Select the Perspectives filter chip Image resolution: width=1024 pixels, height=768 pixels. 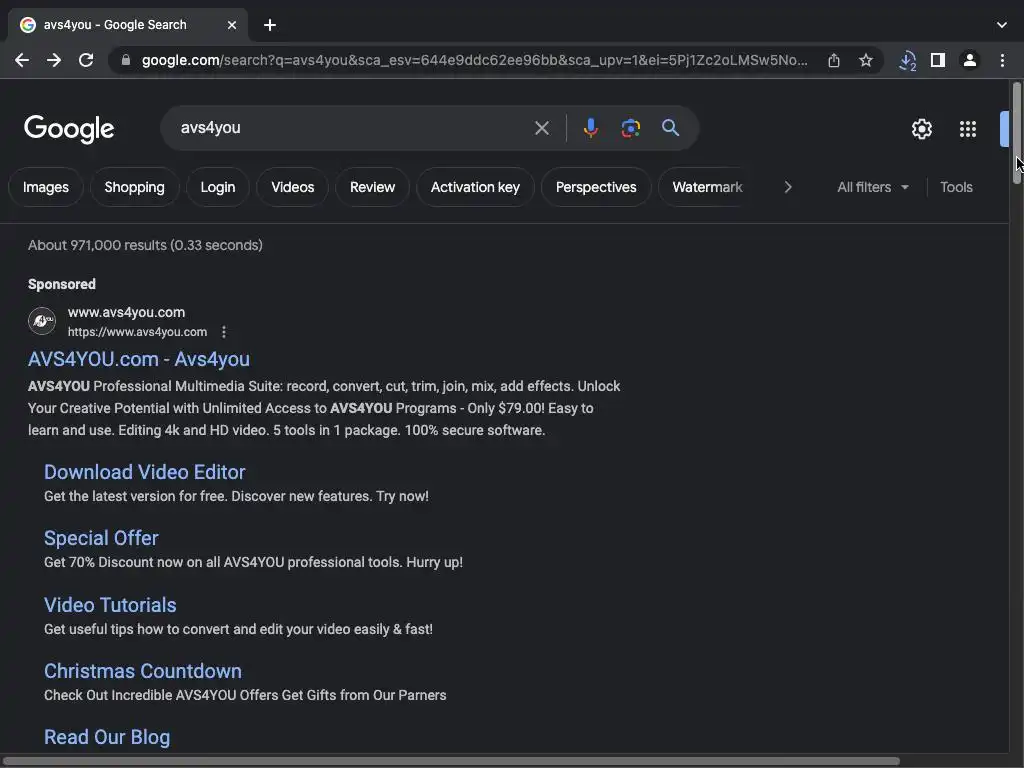(596, 187)
